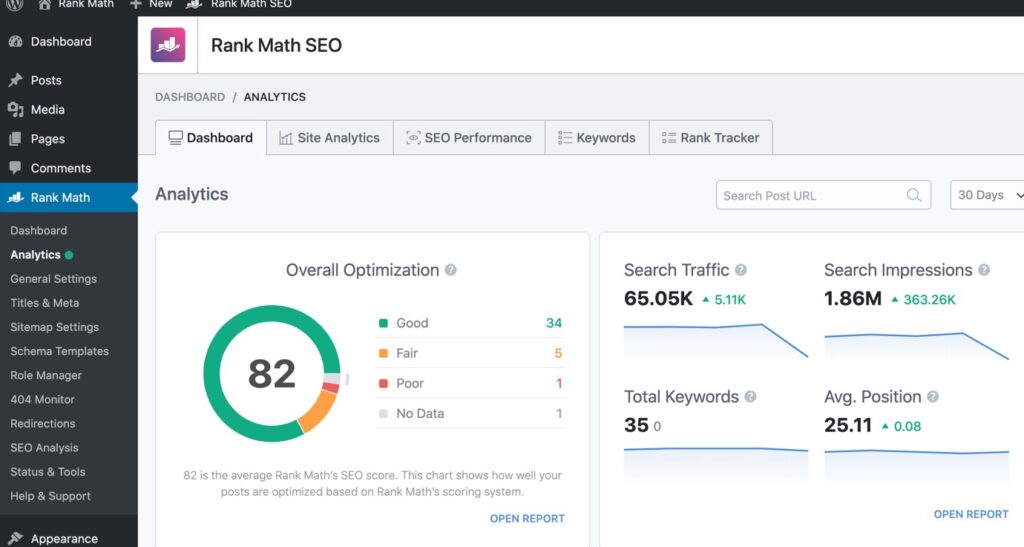
Task: Click green Good legend swatch
Action: 383,322
